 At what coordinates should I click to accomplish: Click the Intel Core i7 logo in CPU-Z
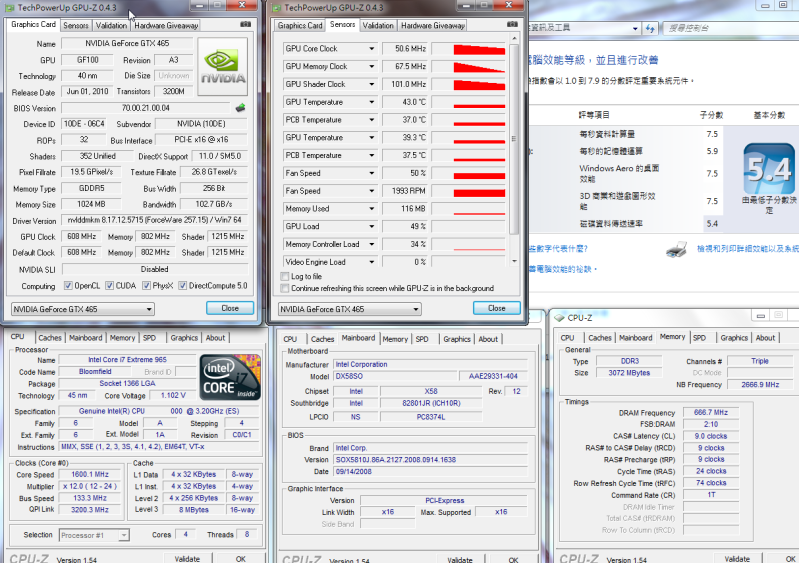[x=230, y=377]
